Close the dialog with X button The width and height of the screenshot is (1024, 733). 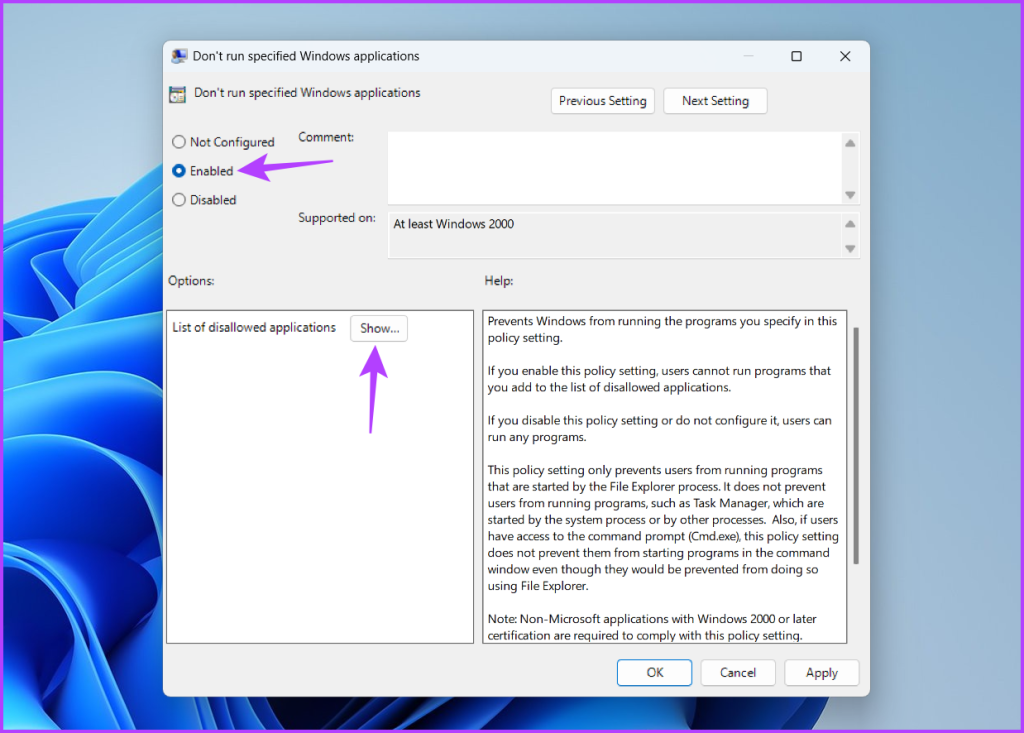pyautogui.click(x=845, y=56)
